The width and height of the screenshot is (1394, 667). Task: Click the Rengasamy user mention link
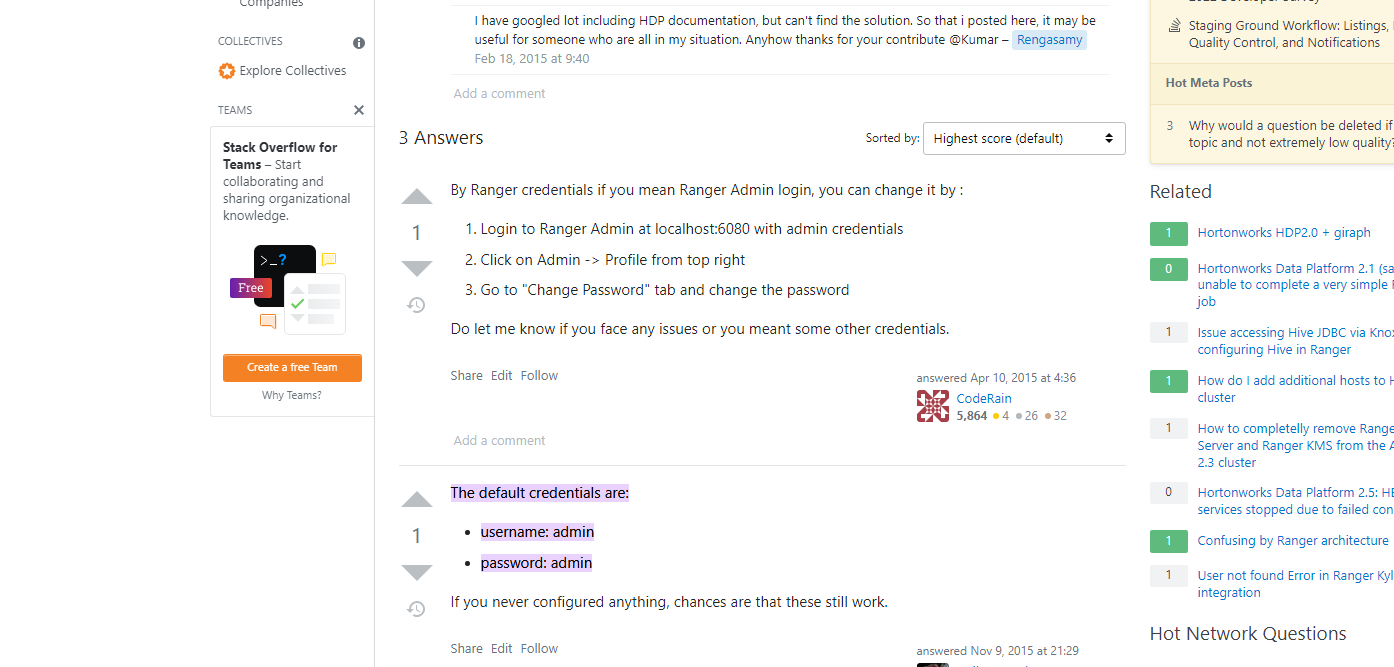(x=1048, y=39)
